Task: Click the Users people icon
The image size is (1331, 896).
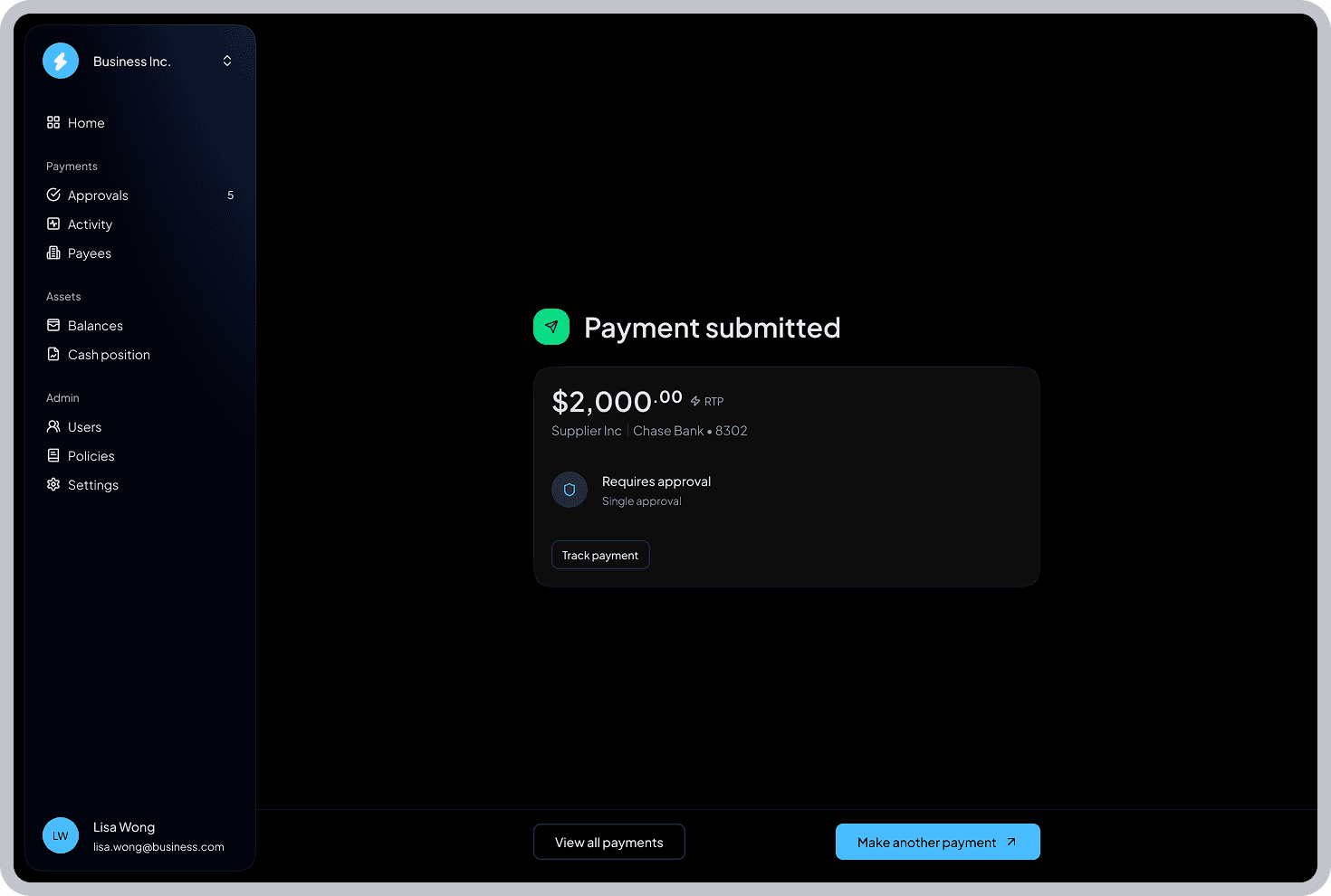Action: pyautogui.click(x=53, y=426)
